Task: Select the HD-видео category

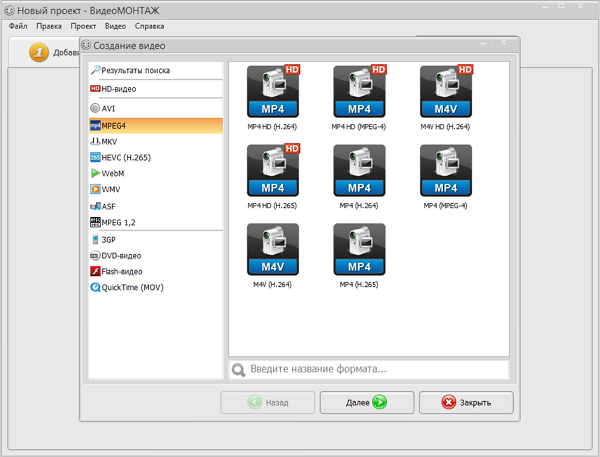Action: [x=156, y=89]
